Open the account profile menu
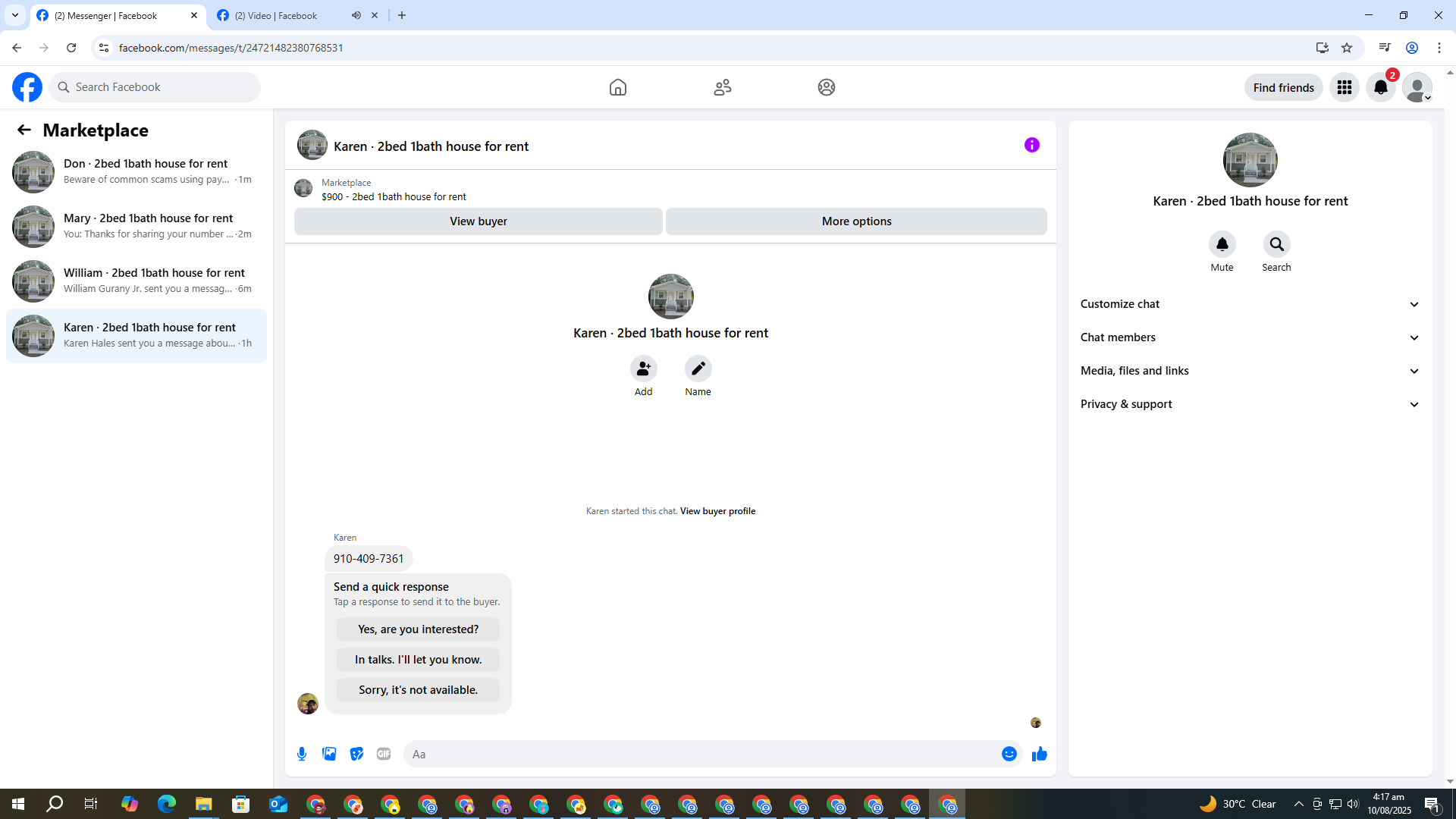The width and height of the screenshot is (1456, 819). point(1417,87)
